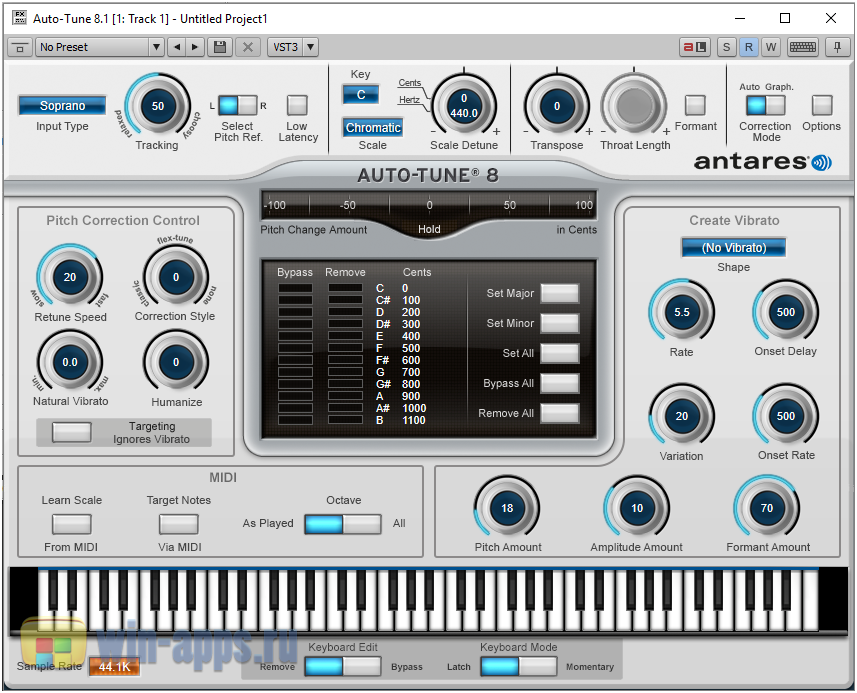Click the Bypass cell for note B
This screenshot has width=857, height=693.
pyautogui.click(x=295, y=420)
